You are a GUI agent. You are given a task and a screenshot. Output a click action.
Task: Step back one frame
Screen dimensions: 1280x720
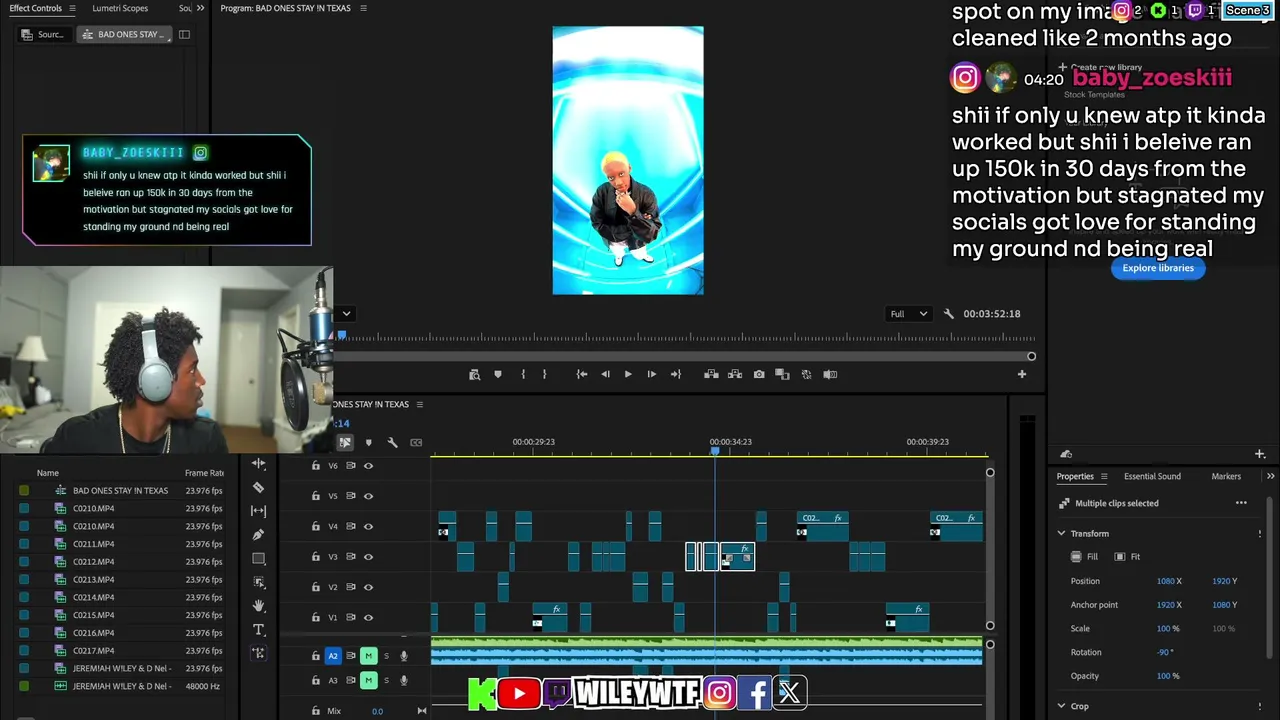tap(605, 374)
